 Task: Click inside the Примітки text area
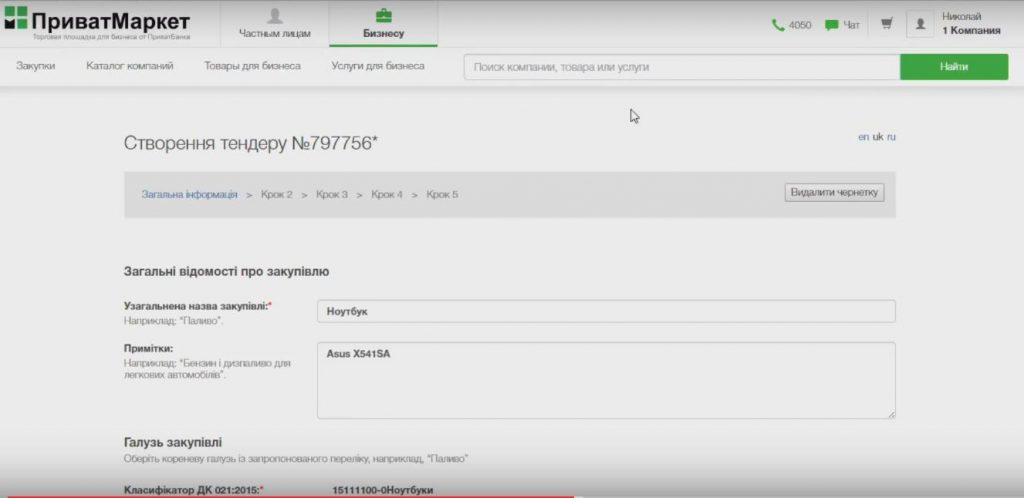coord(605,380)
